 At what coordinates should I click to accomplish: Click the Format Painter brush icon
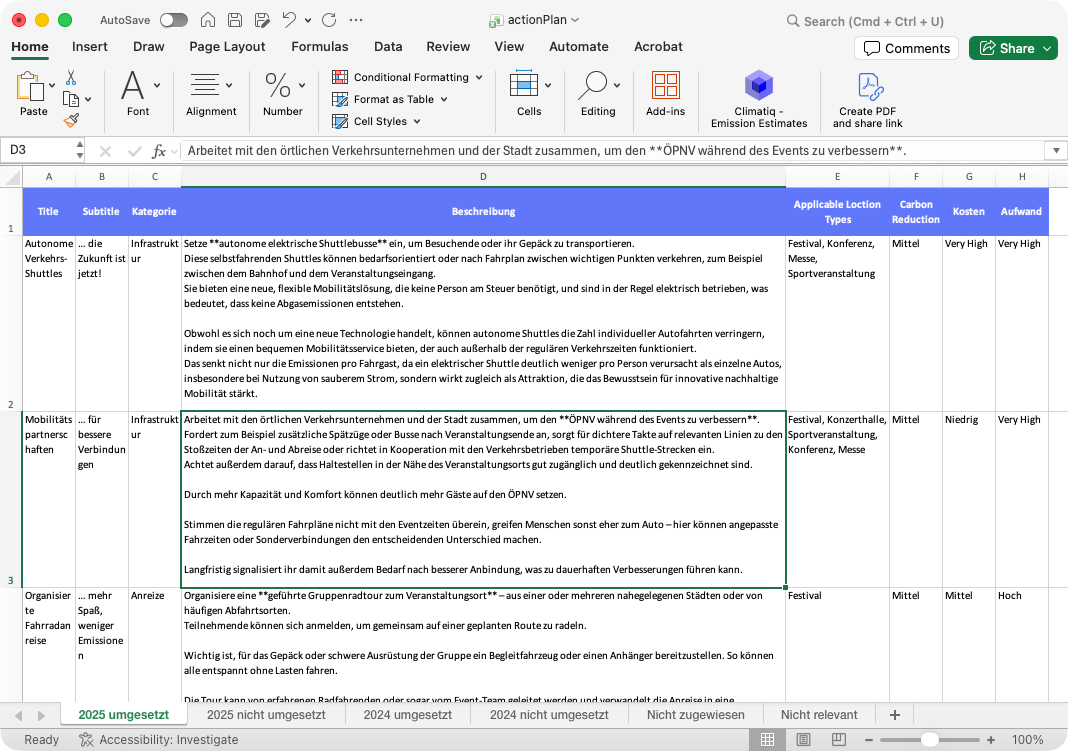pos(71,120)
